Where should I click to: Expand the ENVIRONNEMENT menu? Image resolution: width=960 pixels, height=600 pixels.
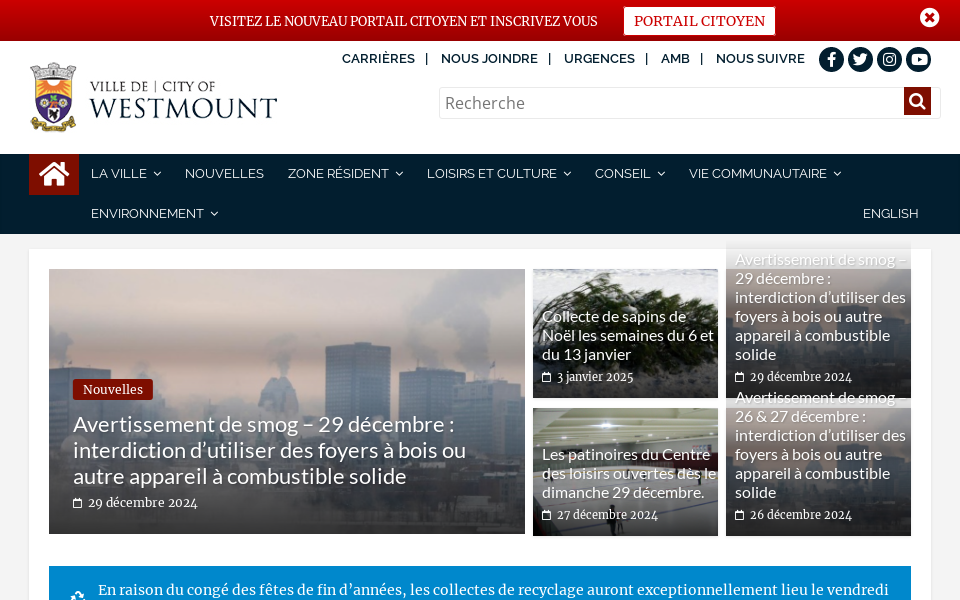147,213
